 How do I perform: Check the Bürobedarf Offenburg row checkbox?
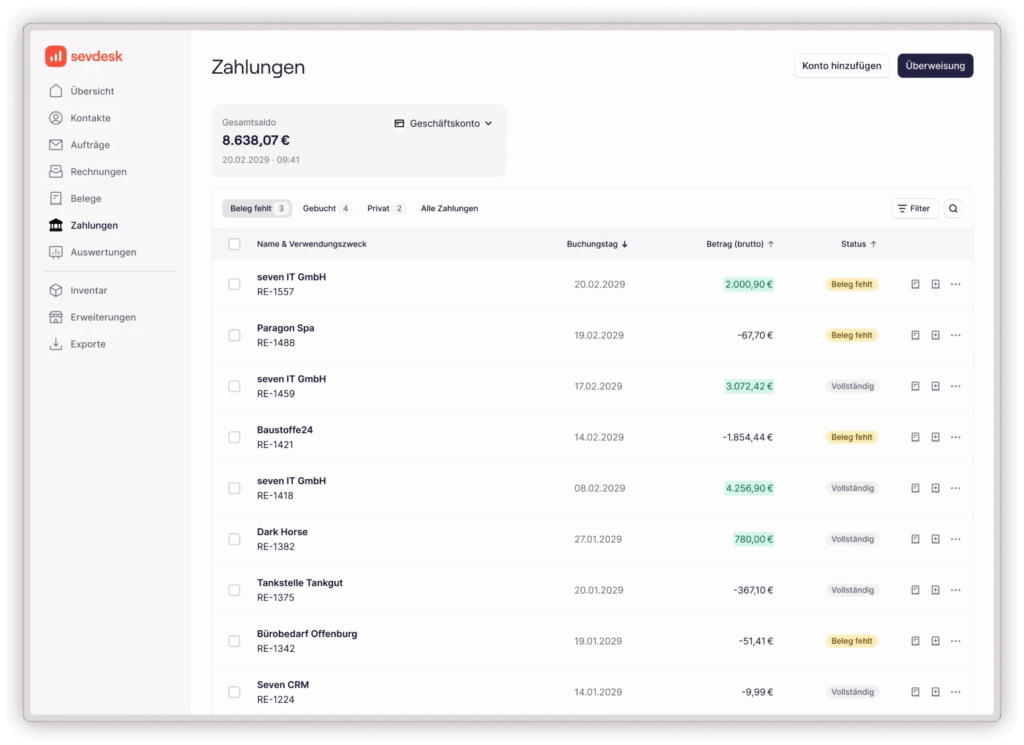click(x=234, y=642)
